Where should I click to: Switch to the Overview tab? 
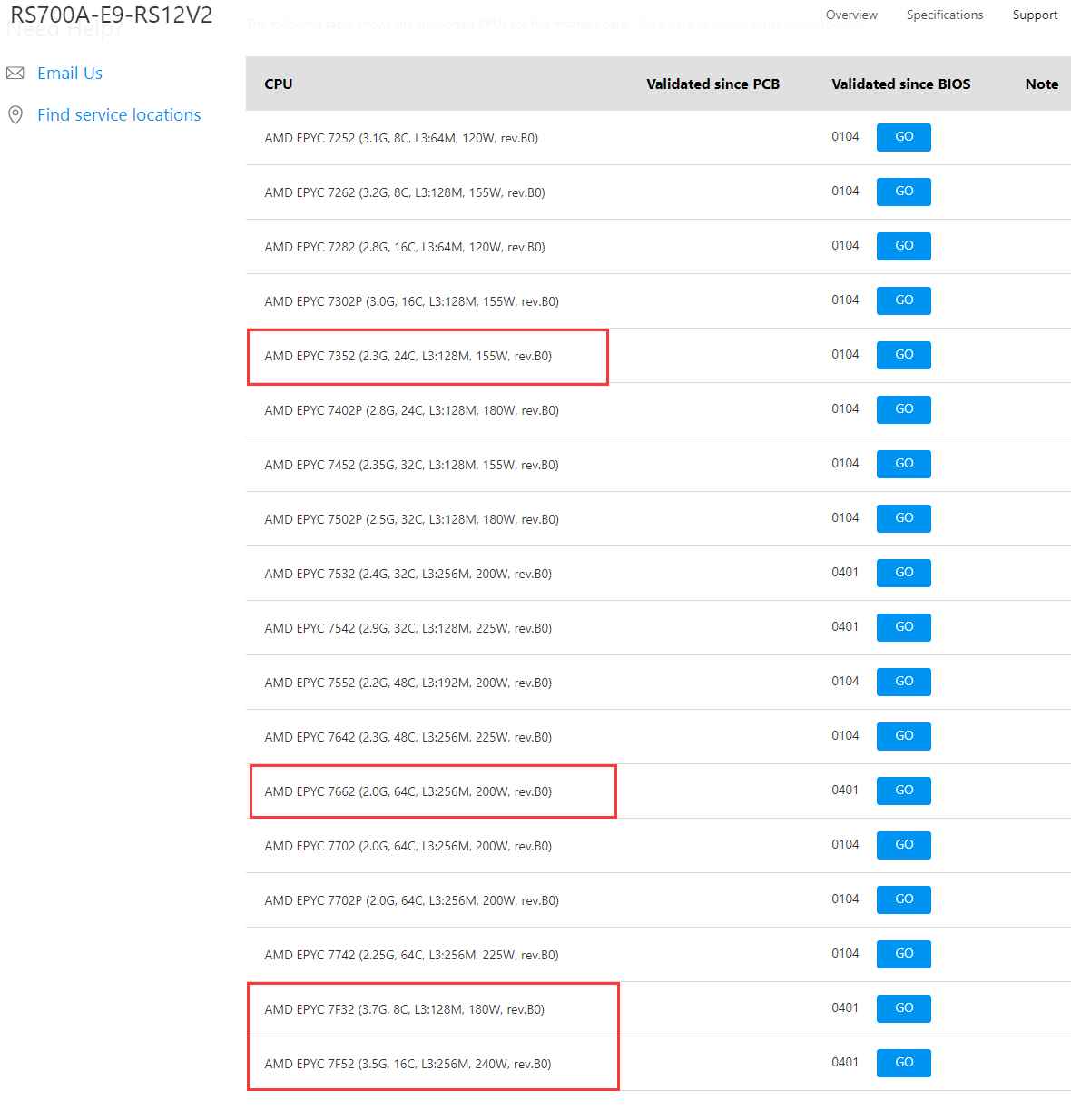851,15
